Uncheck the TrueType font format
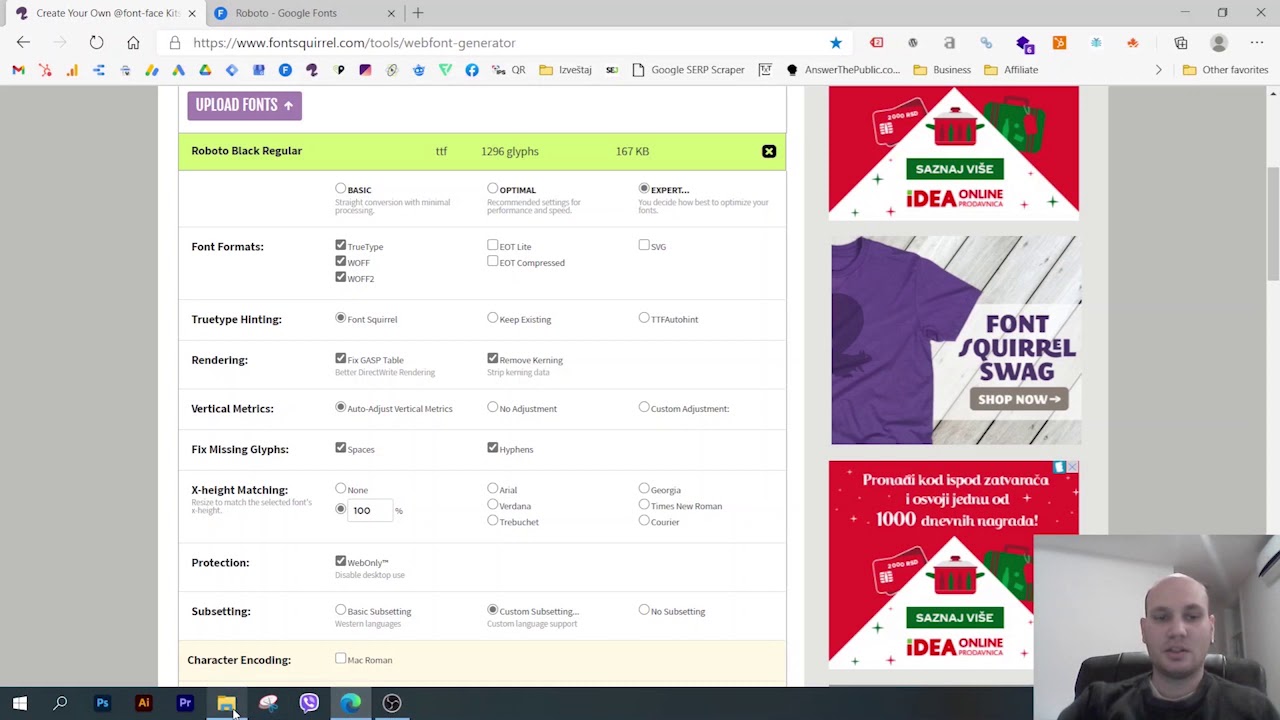Screen dimensions: 1280x720 coord(341,245)
